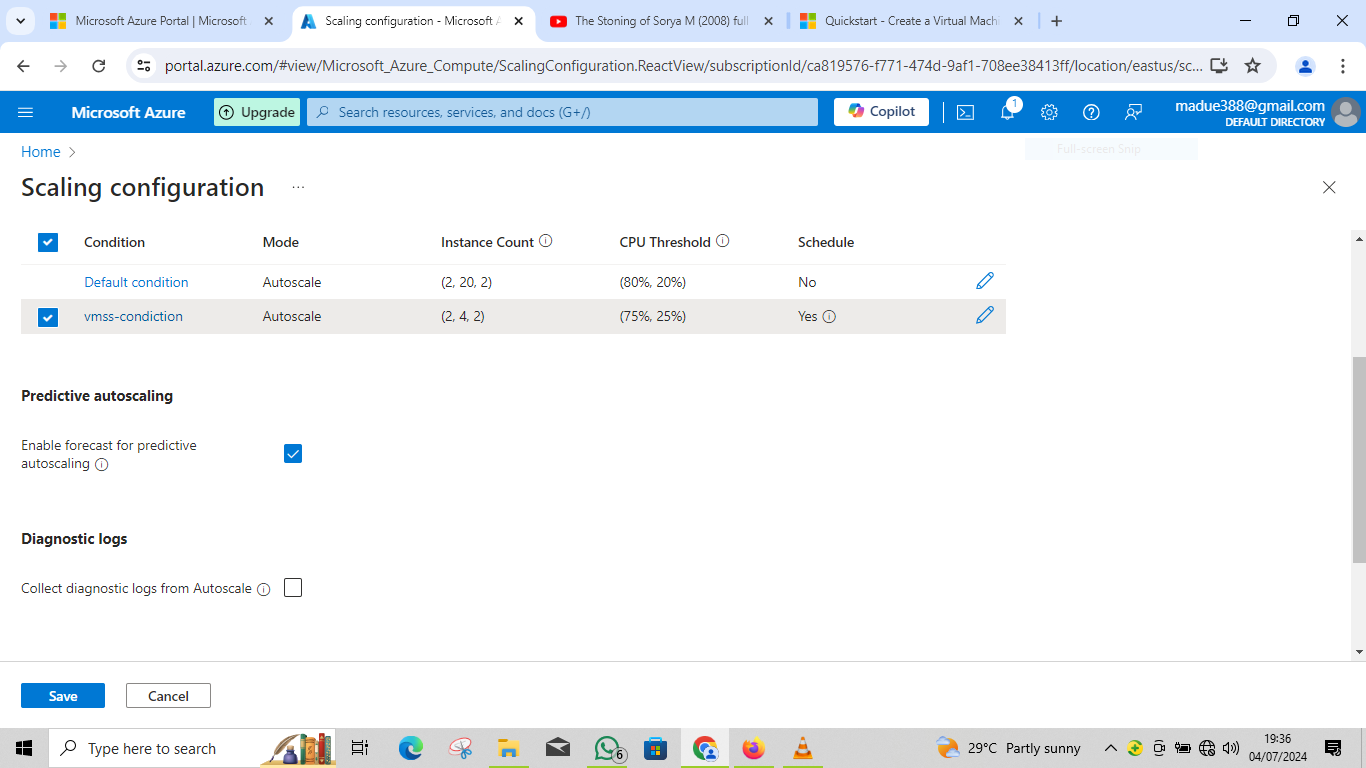The height and width of the screenshot is (768, 1366).
Task: Open Azure Cloud Shell
Action: click(x=965, y=112)
